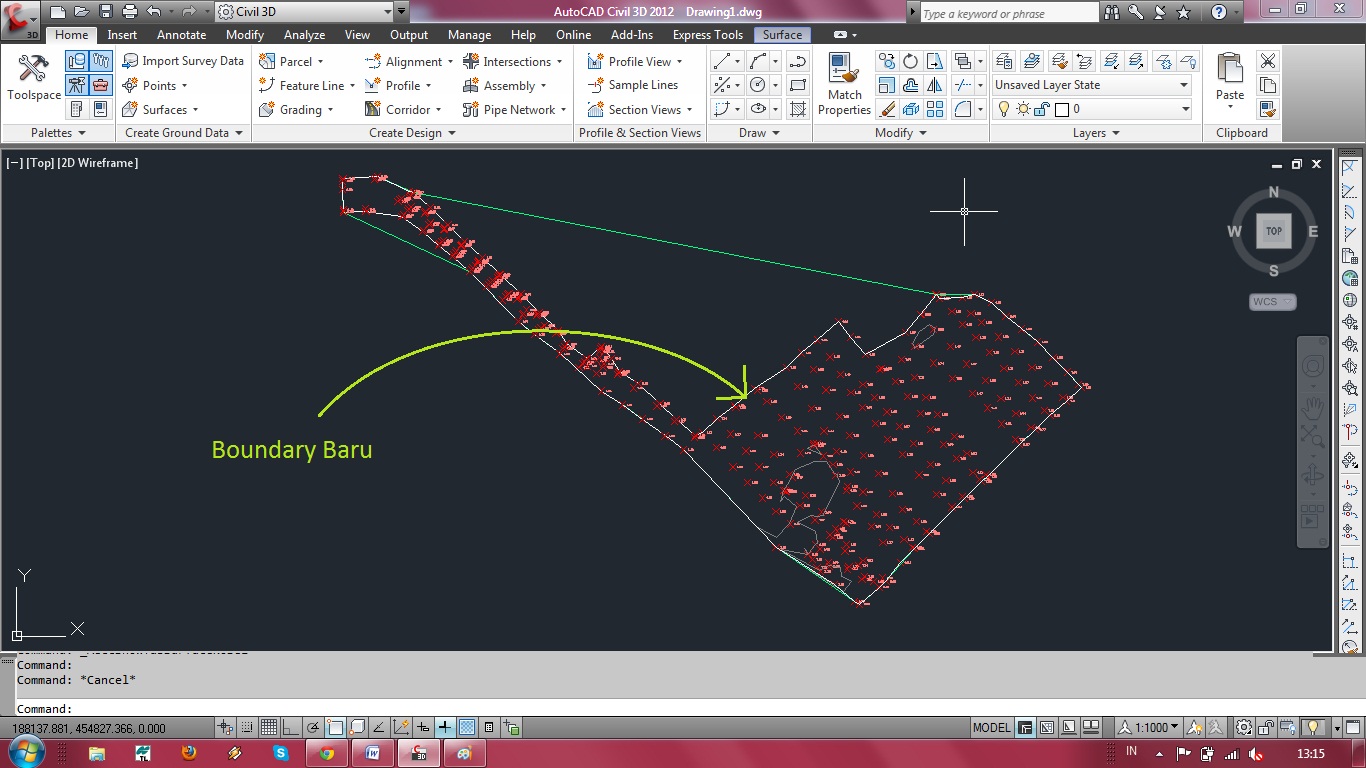Select the Pan tool on navigation bar
Image resolution: width=1366 pixels, height=768 pixels.
(1313, 407)
